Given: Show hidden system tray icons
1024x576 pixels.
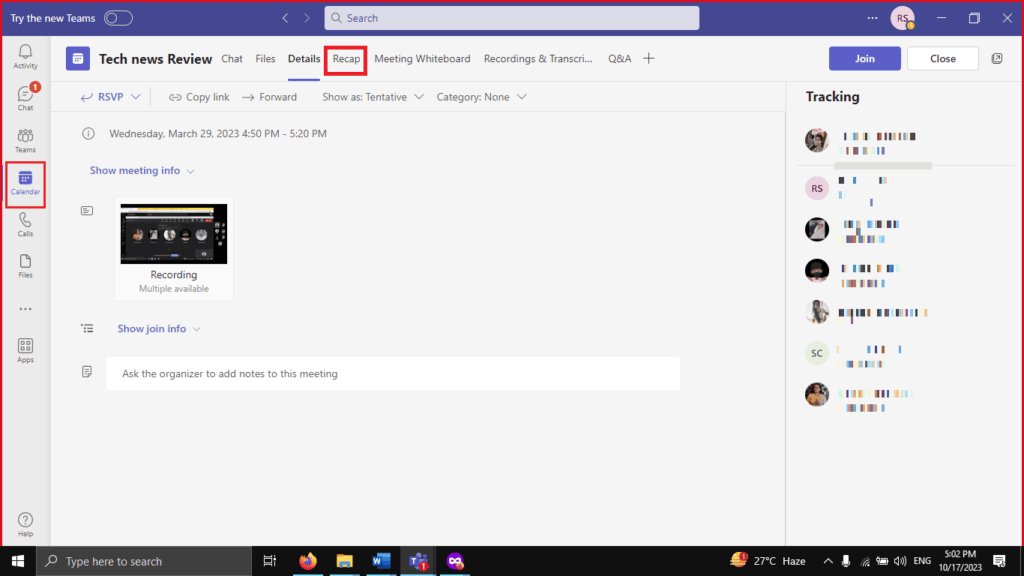Looking at the screenshot, I should [x=828, y=561].
